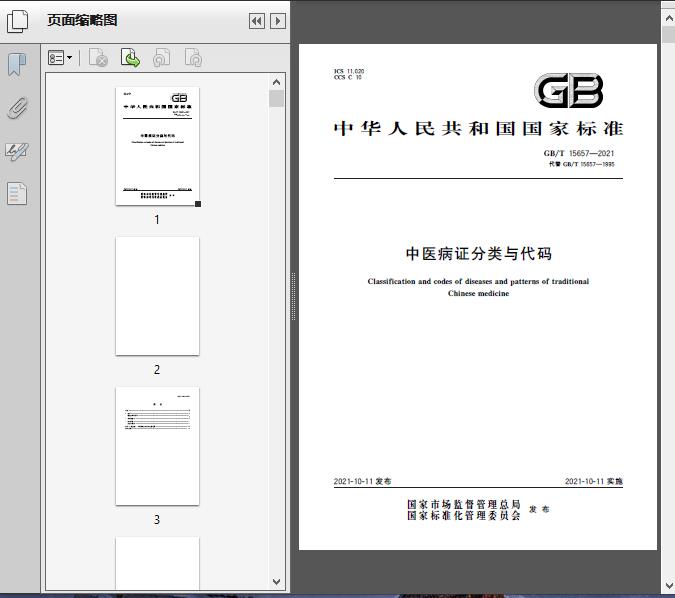Open the page thumbnails panel icon

click(18, 21)
